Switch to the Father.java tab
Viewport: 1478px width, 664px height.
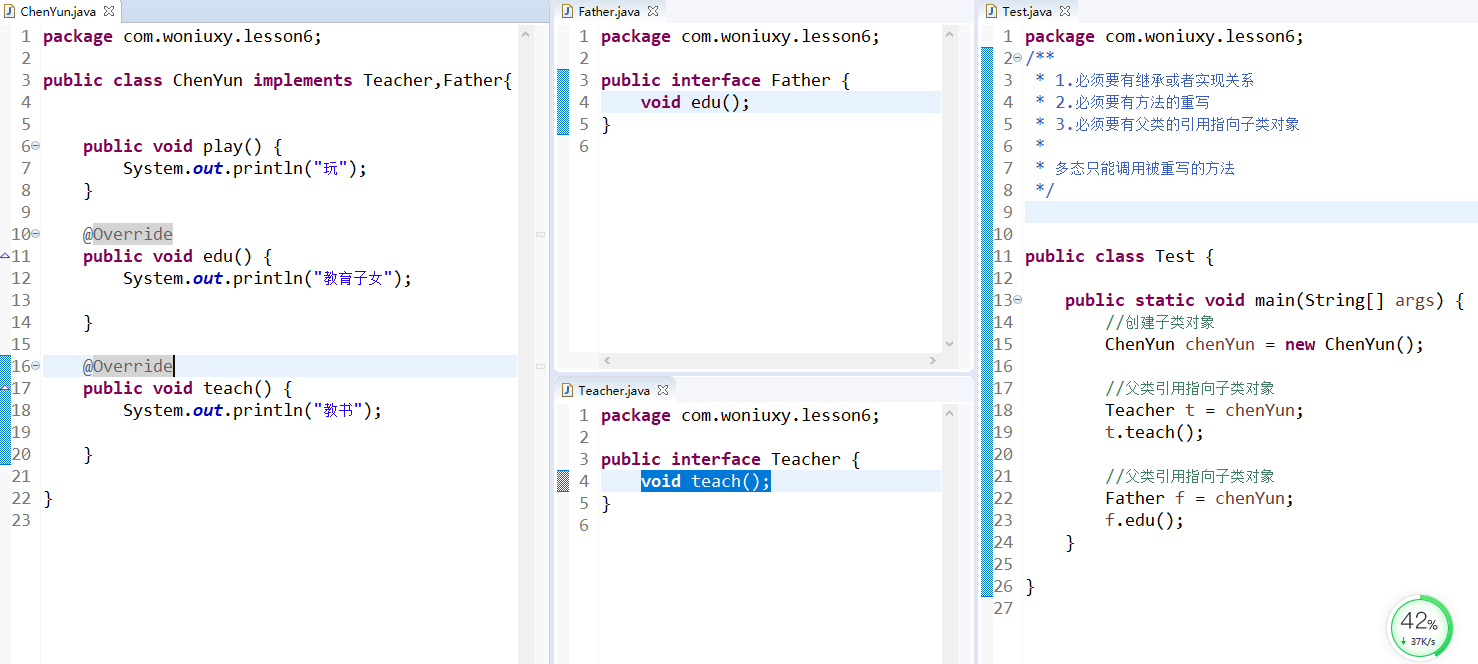(609, 12)
